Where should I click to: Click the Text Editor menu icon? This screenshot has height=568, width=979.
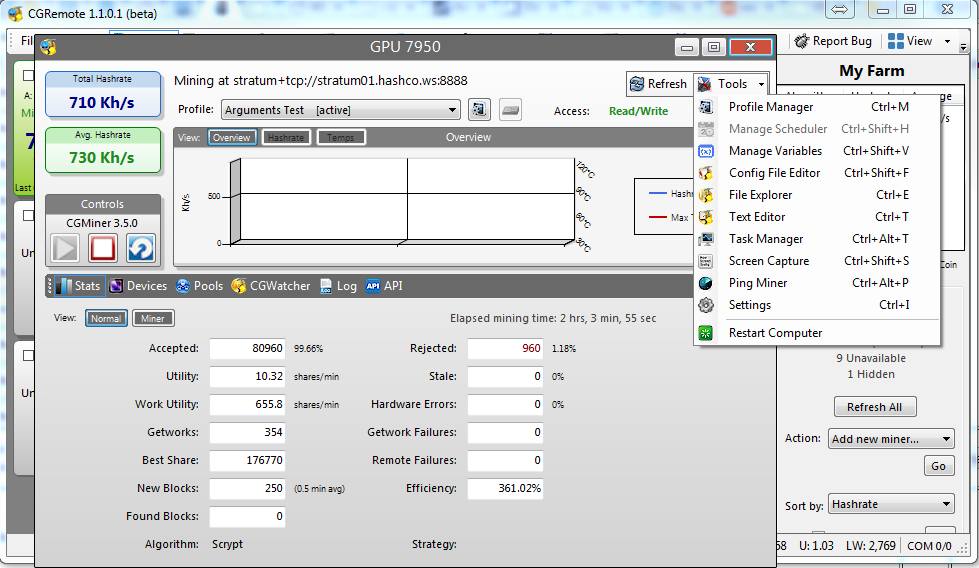click(x=706, y=217)
